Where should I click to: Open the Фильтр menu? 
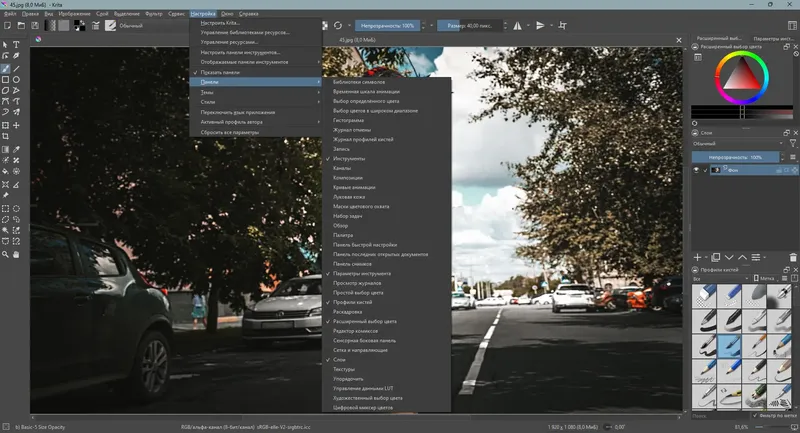(153, 14)
